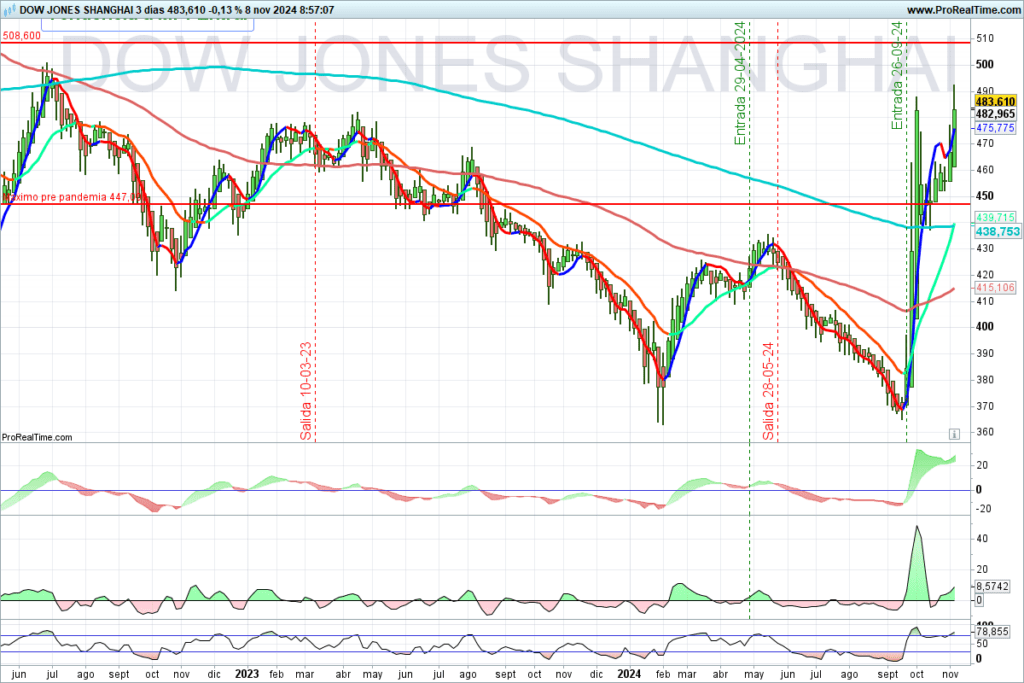The image size is (1024, 683).
Task: Click the -20 label on the first indicator axis
Action: (x=983, y=509)
